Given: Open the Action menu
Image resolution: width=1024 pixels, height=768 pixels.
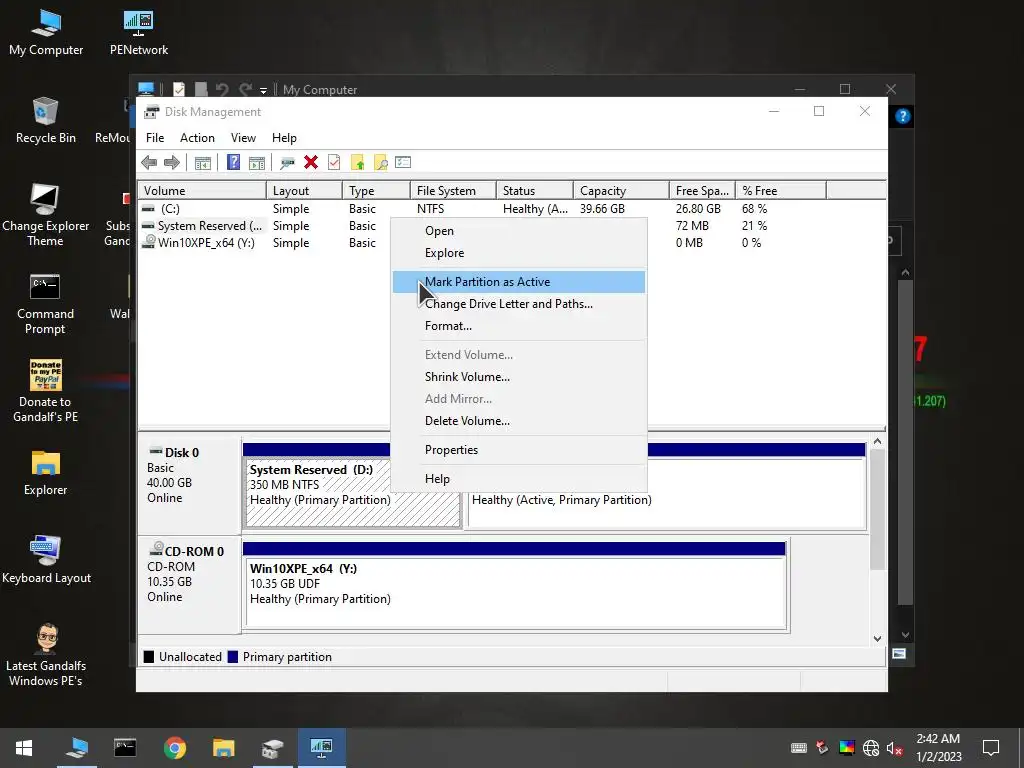Looking at the screenshot, I should pos(197,138).
